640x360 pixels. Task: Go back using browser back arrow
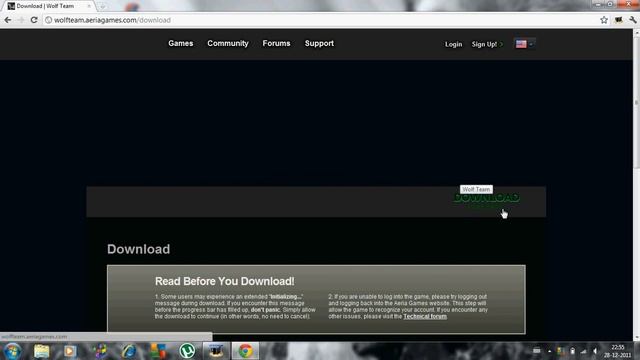(x=8, y=20)
